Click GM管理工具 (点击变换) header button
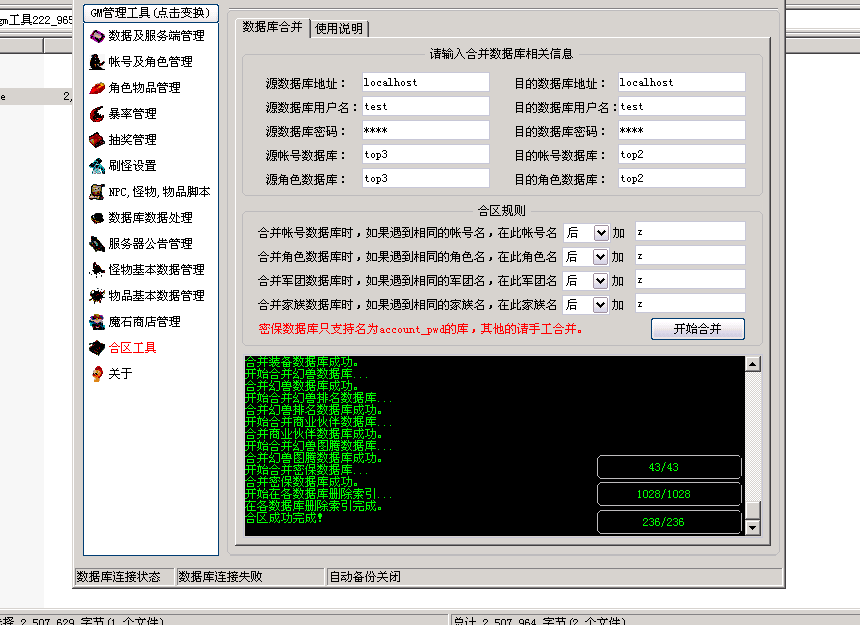Image resolution: width=860 pixels, height=625 pixels. [150, 13]
